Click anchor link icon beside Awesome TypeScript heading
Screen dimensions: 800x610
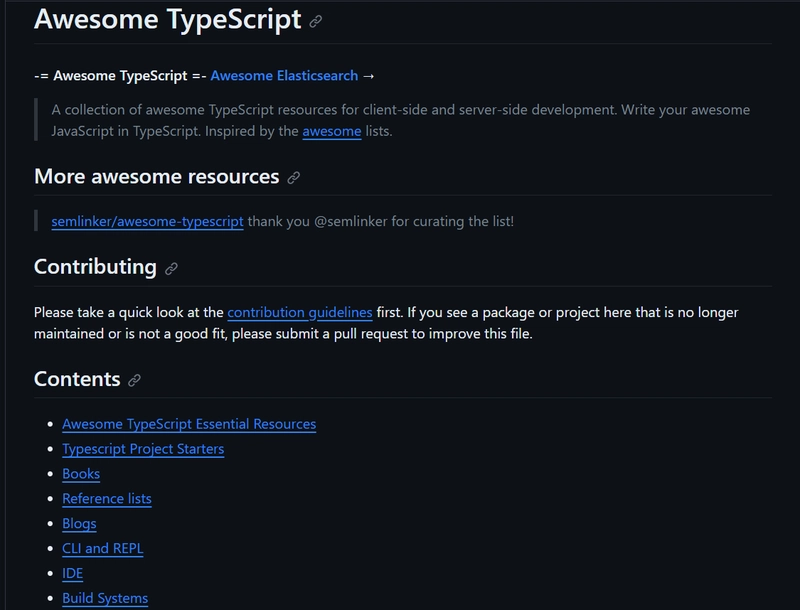316,21
